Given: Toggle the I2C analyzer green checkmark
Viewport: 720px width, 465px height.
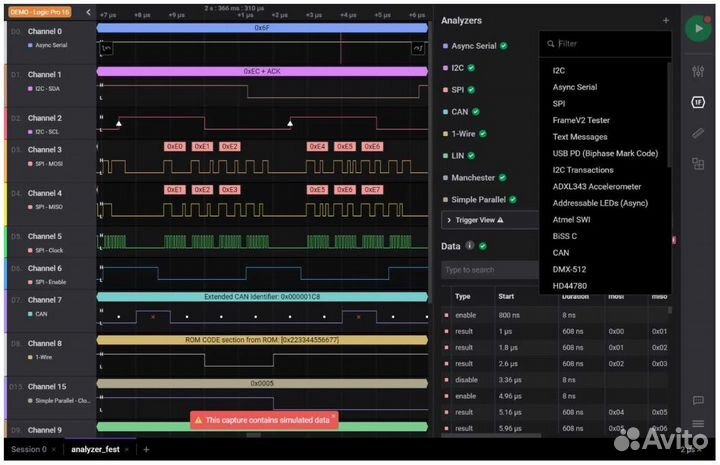Looking at the screenshot, I should click(471, 68).
